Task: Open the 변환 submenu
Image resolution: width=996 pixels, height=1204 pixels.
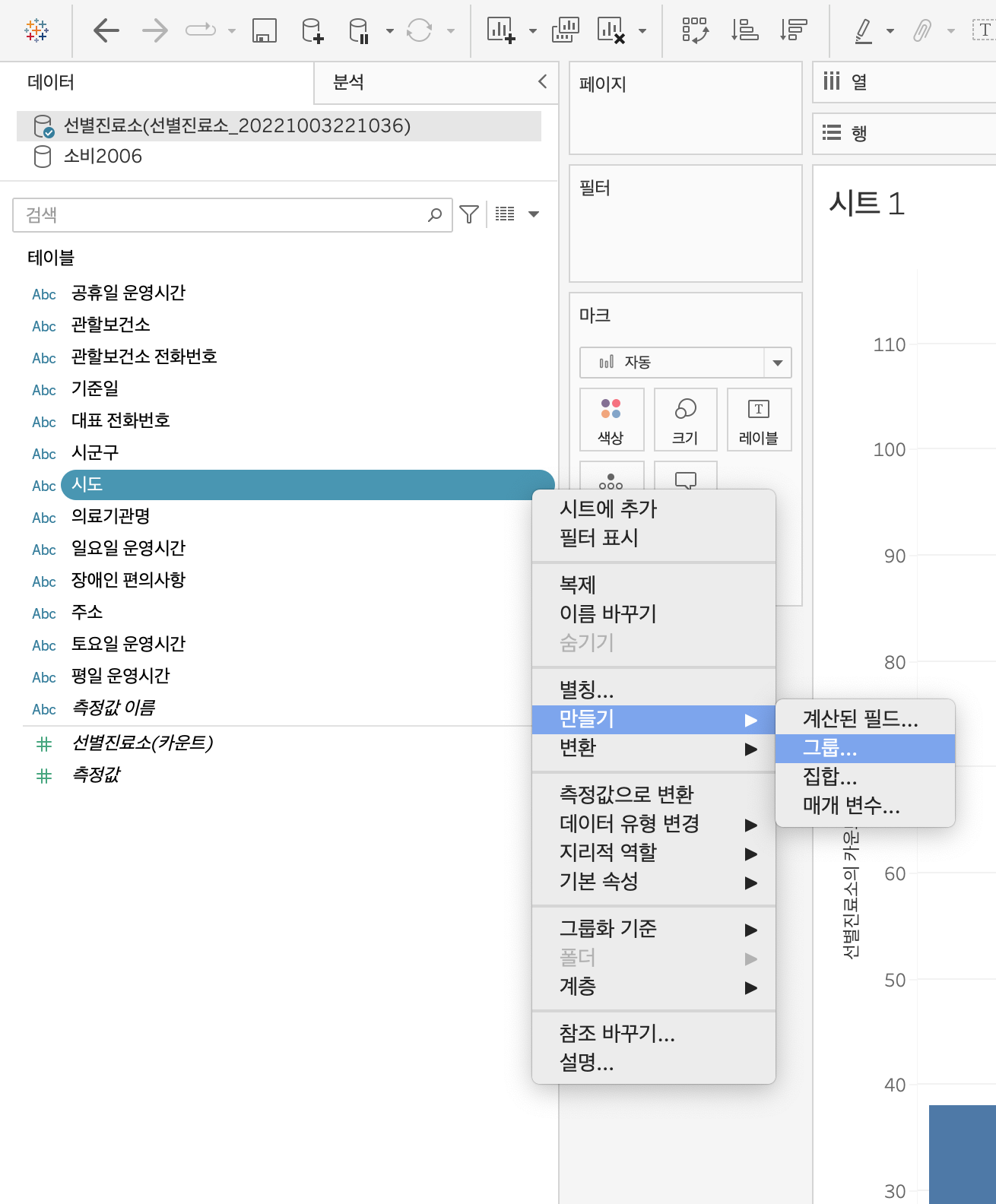Action: [654, 748]
